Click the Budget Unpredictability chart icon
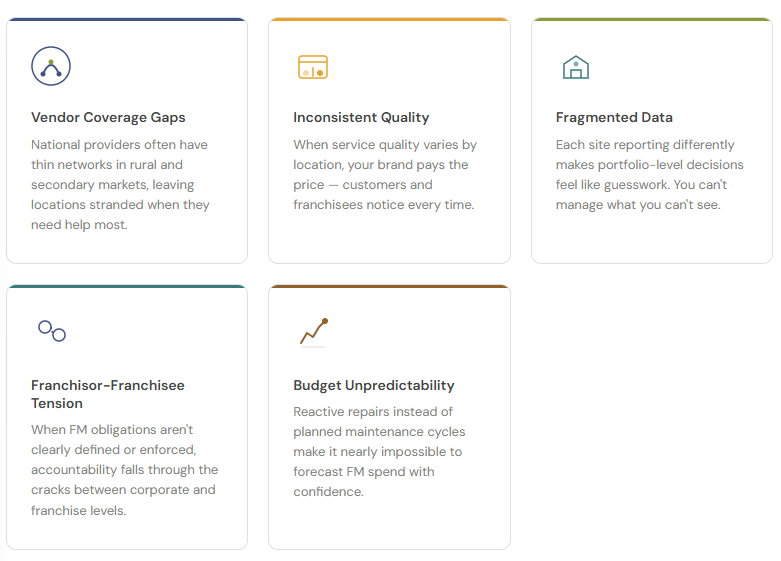 (314, 332)
